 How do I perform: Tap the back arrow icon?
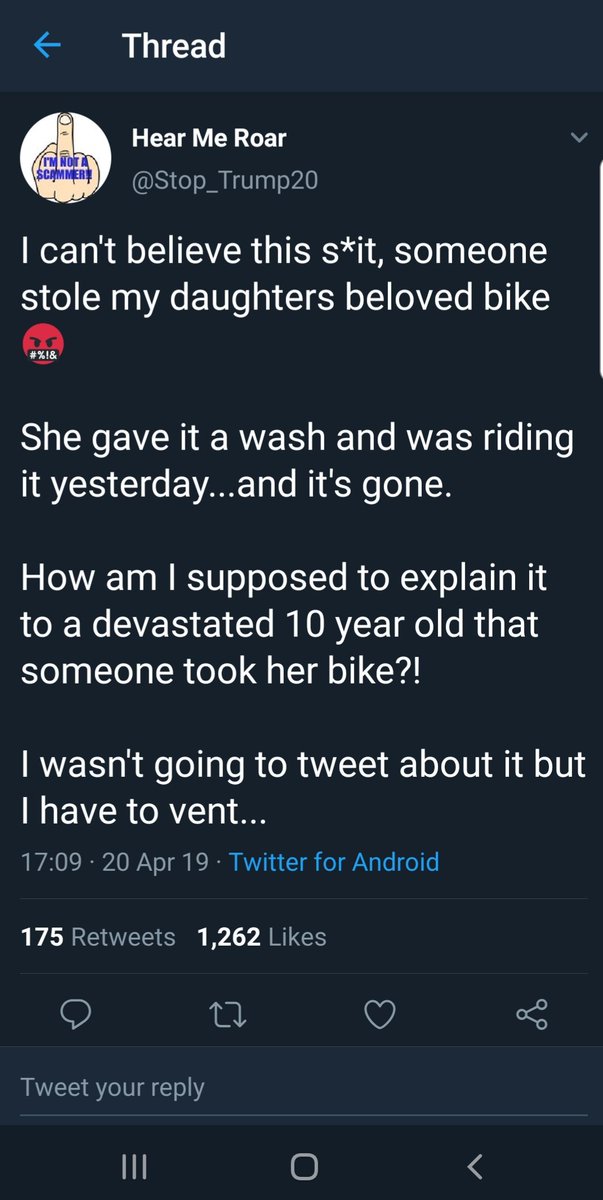coord(48,46)
